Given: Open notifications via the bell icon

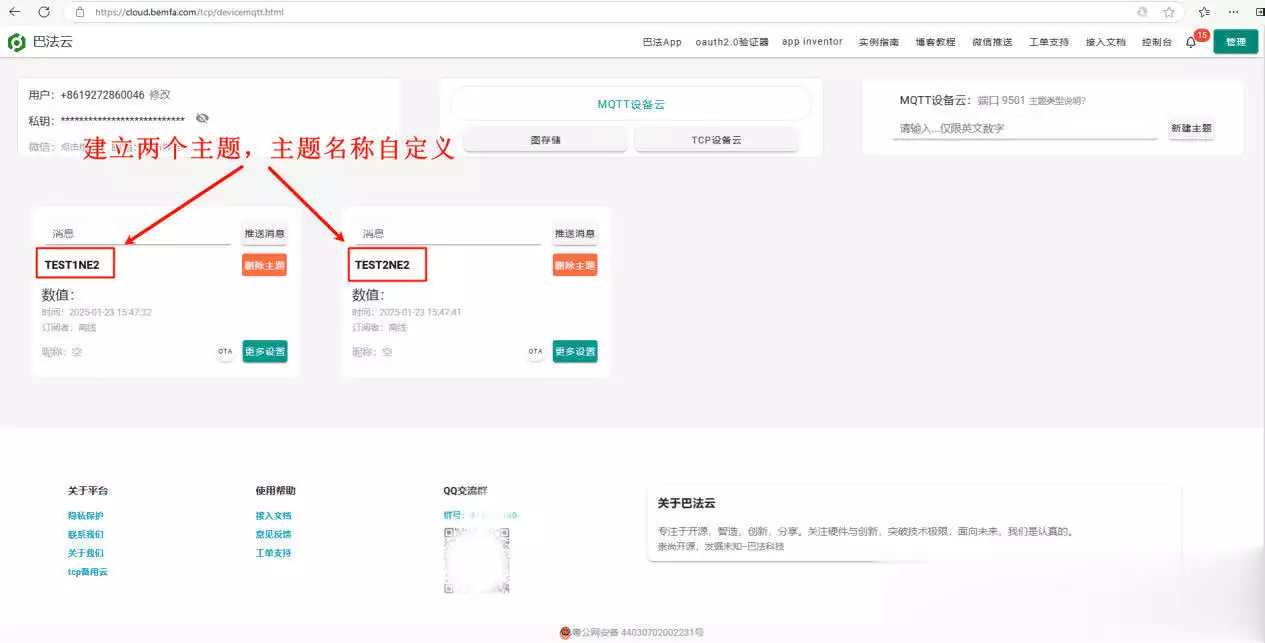Looking at the screenshot, I should [1190, 42].
